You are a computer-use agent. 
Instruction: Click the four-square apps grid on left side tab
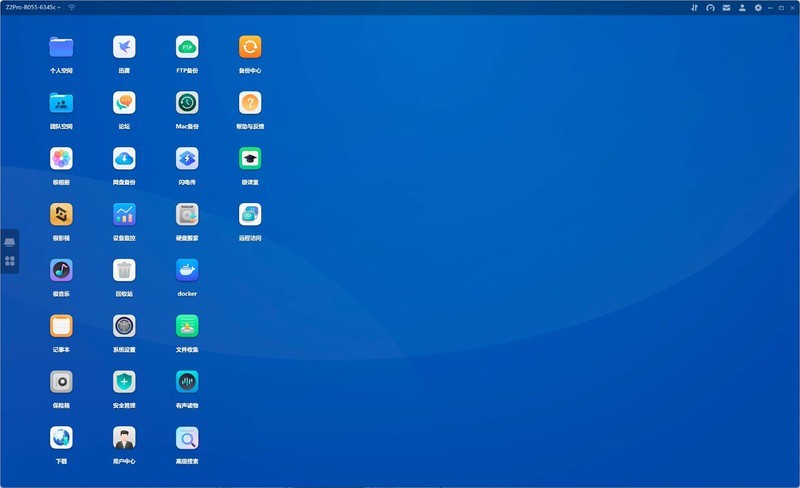pos(10,261)
